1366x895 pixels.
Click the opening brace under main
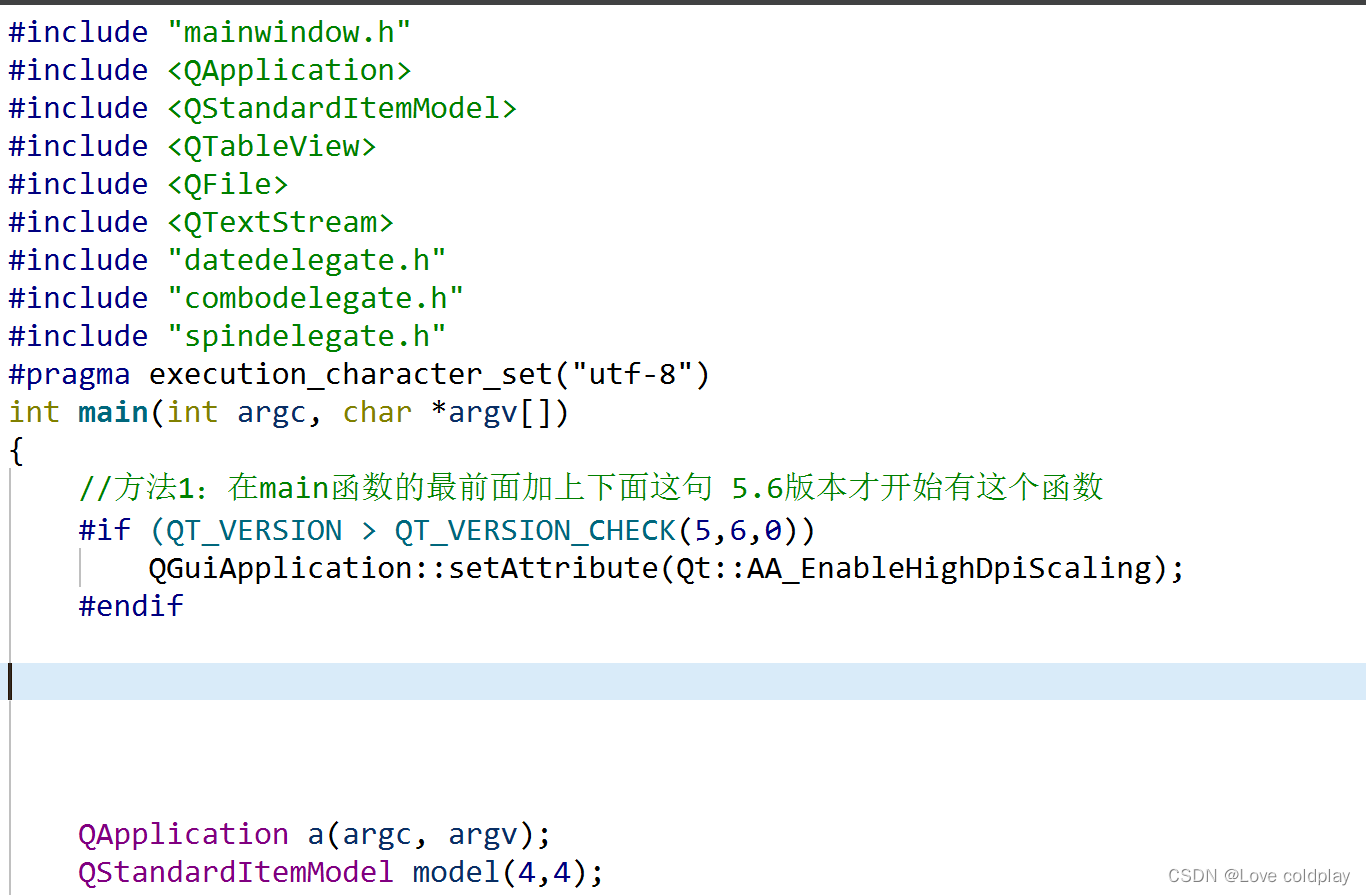click(x=14, y=451)
